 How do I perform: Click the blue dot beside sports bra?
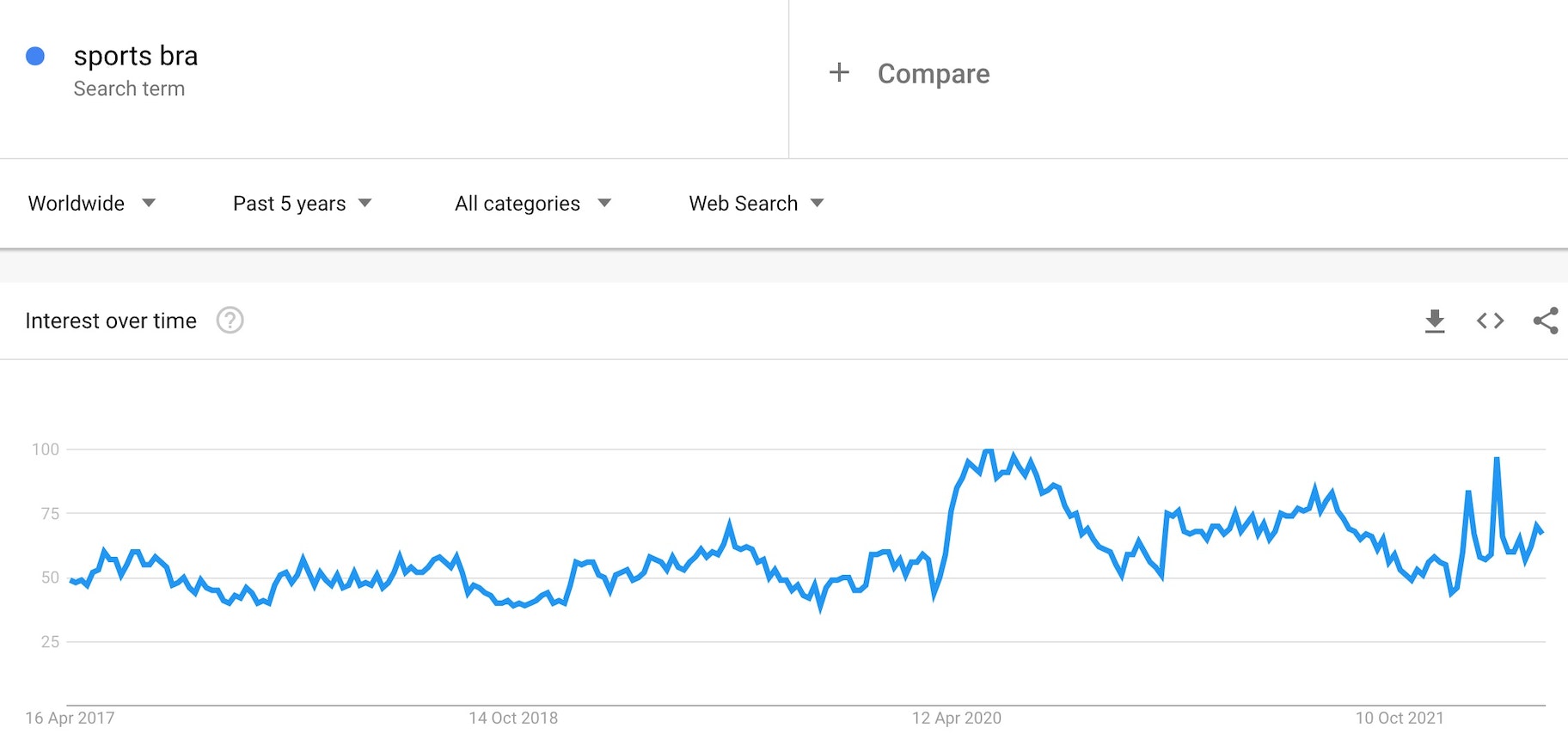pos(35,57)
